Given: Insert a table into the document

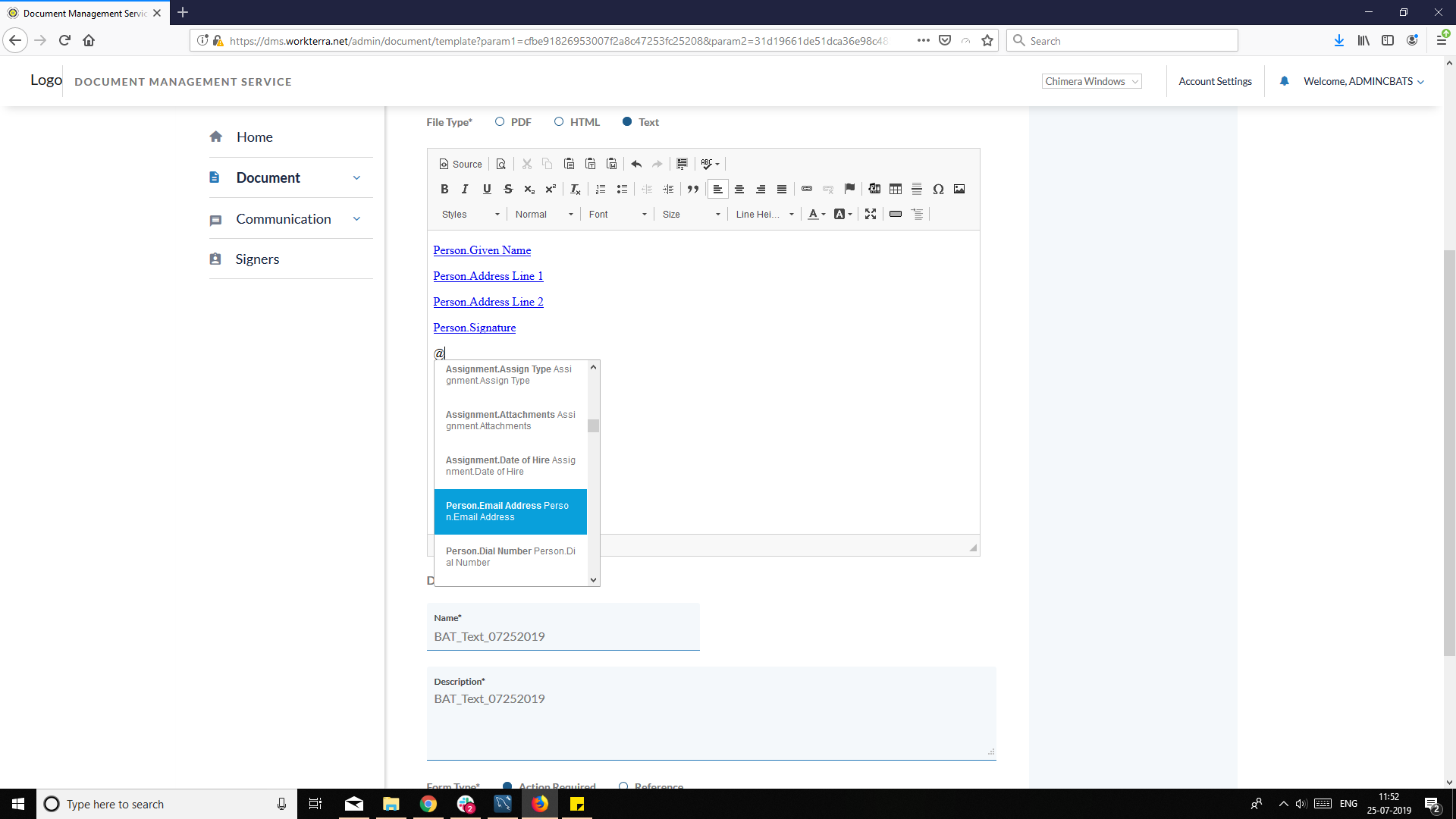Looking at the screenshot, I should coord(896,189).
